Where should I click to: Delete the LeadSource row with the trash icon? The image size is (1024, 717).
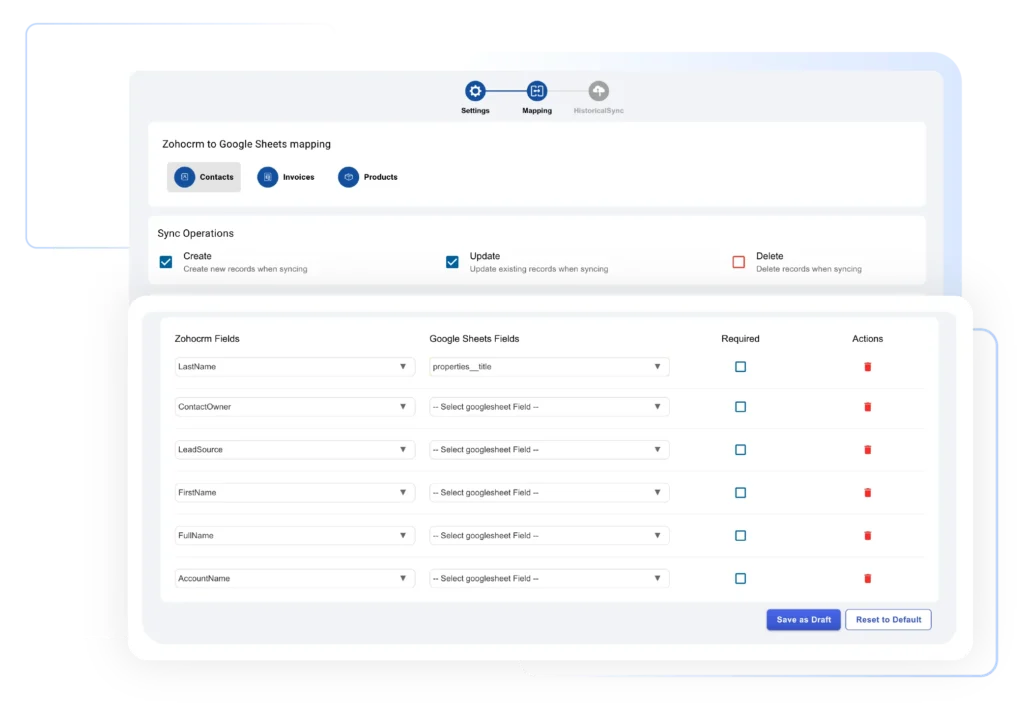click(867, 449)
